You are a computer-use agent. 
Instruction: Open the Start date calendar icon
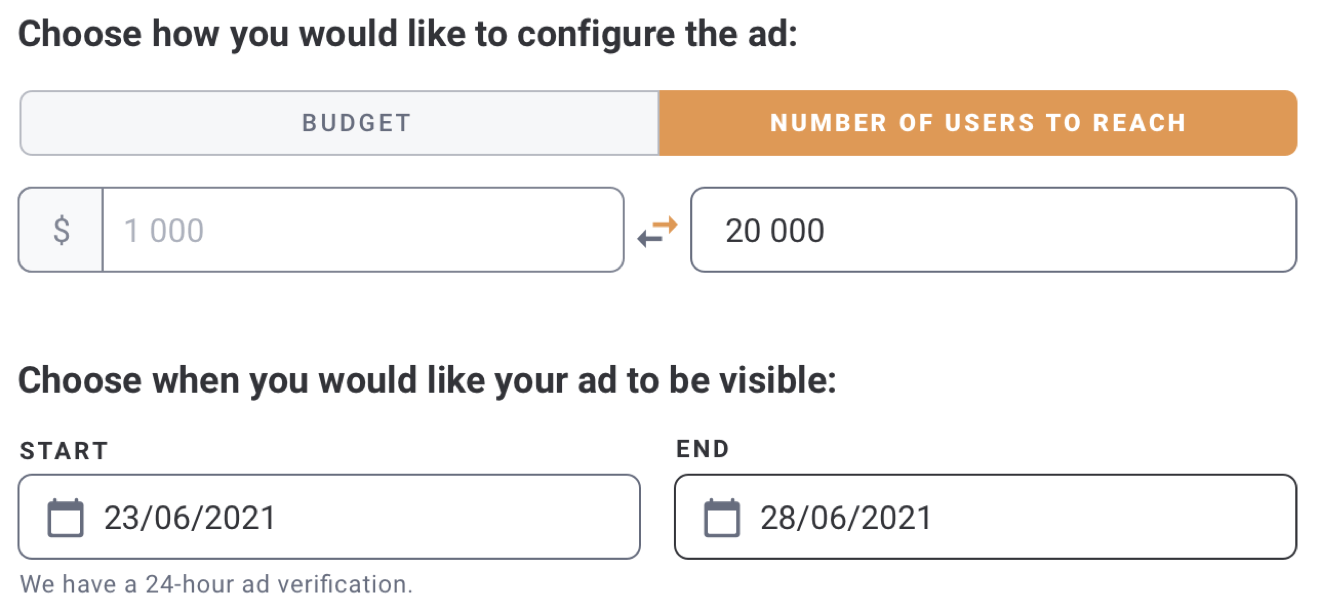pyautogui.click(x=66, y=518)
